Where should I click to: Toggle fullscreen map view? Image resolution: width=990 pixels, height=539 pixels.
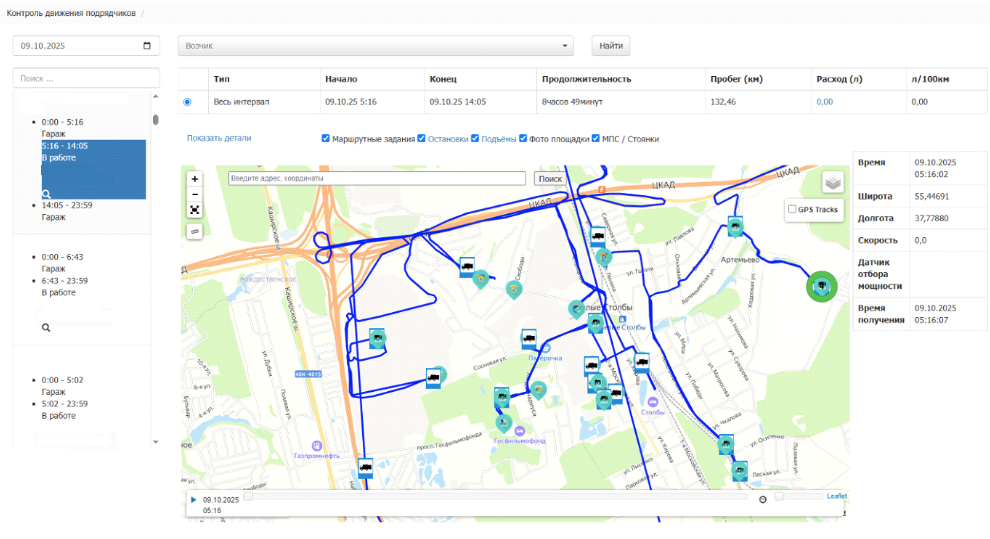pyautogui.click(x=194, y=210)
